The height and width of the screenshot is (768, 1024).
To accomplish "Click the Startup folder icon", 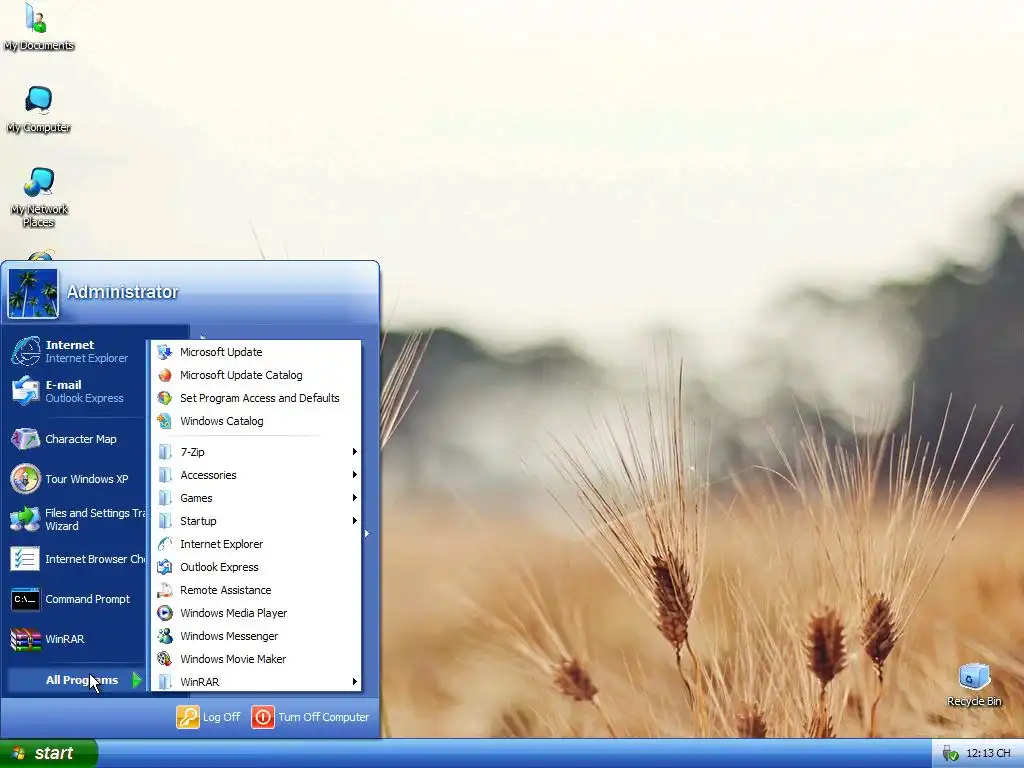I will 165,520.
